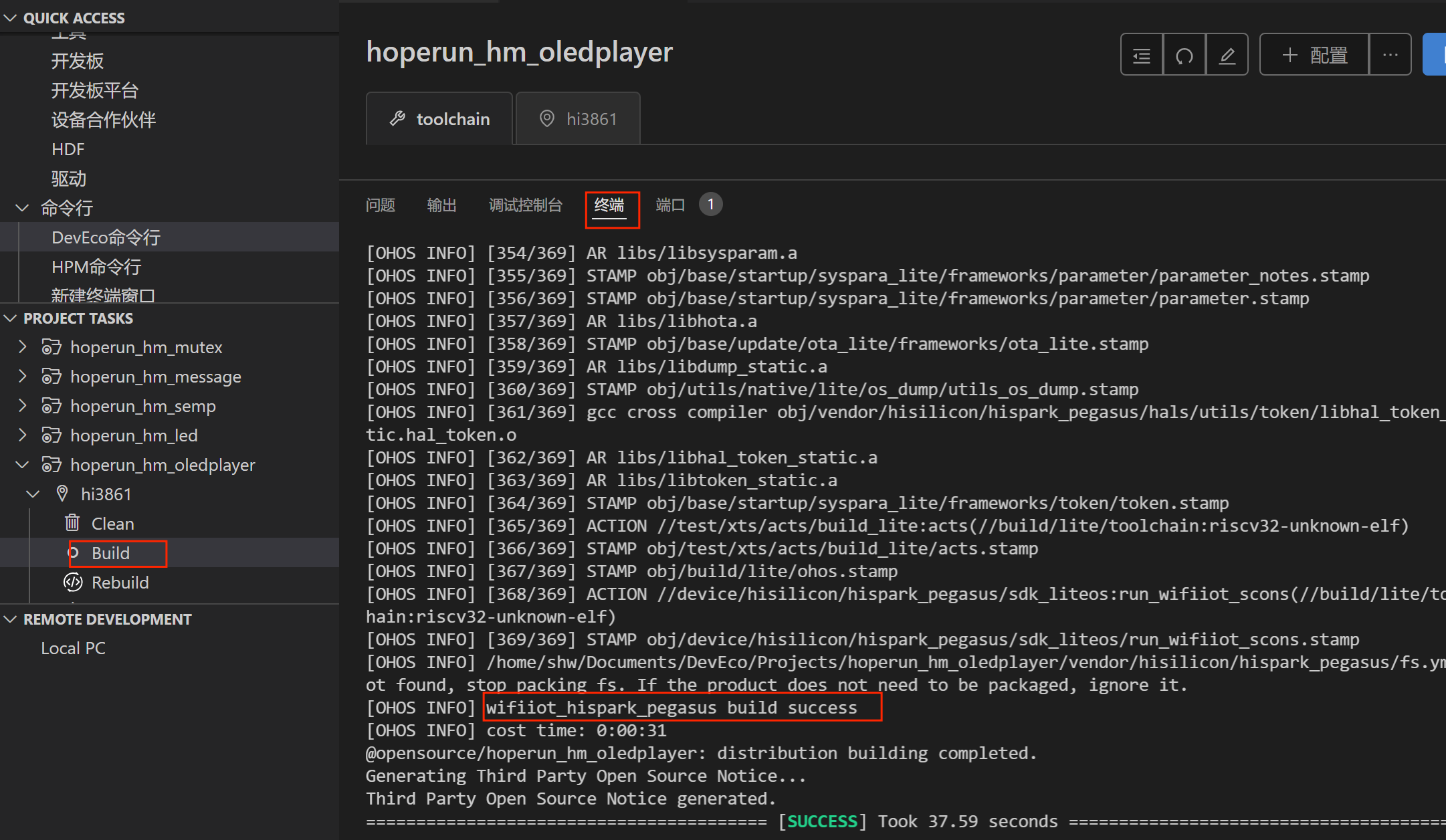Click the hoperun_hm_oledplayer project icon
The height and width of the screenshot is (840, 1446).
pyautogui.click(x=51, y=465)
